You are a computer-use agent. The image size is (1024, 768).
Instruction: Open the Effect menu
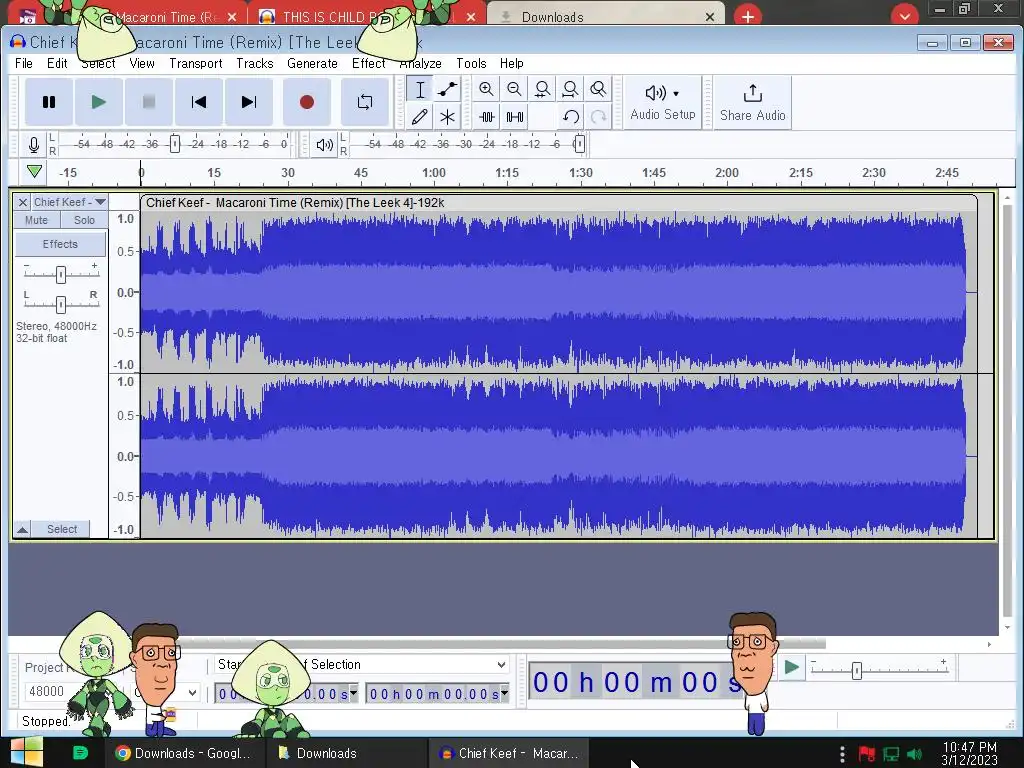click(368, 63)
